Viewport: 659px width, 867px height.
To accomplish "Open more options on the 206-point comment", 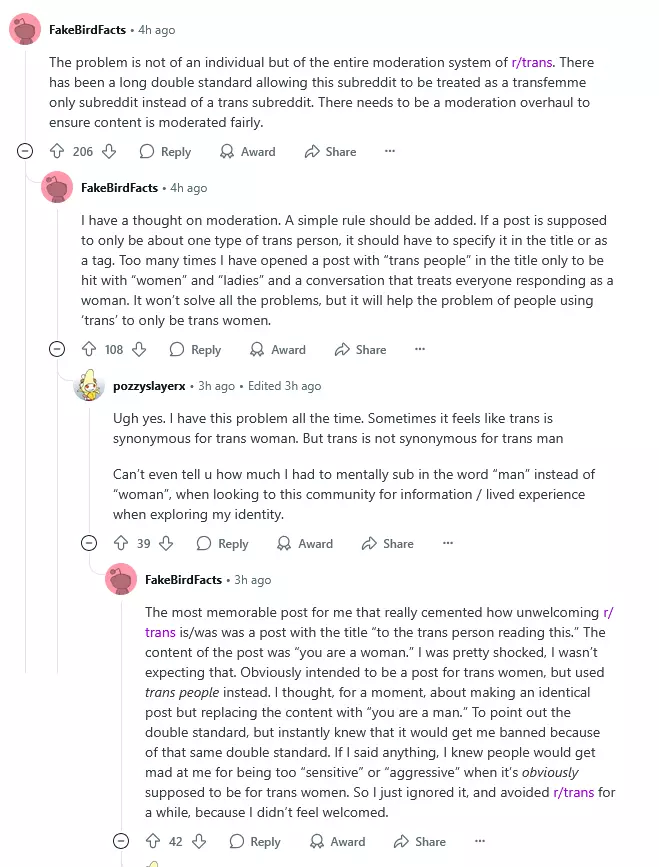I will point(390,152).
